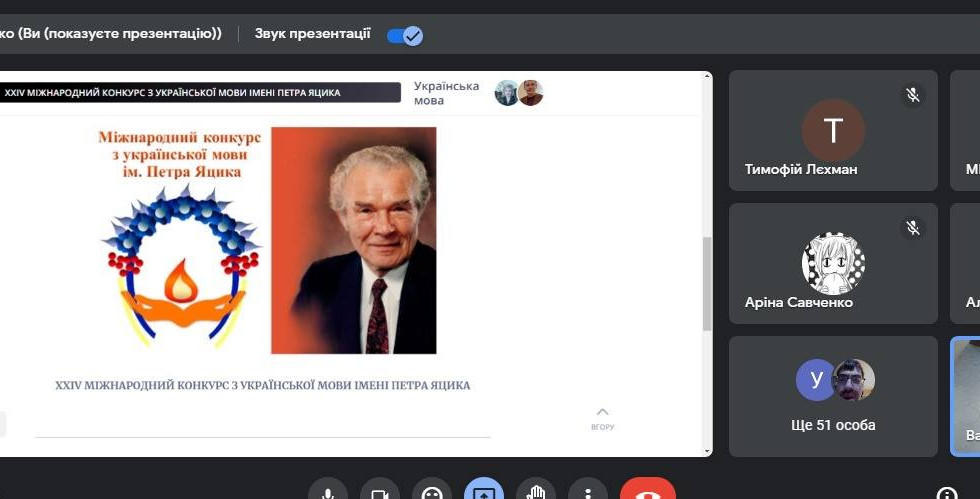This screenshot has height=499, width=980.
Task: Click the presenting status text at top
Action: coord(111,34)
